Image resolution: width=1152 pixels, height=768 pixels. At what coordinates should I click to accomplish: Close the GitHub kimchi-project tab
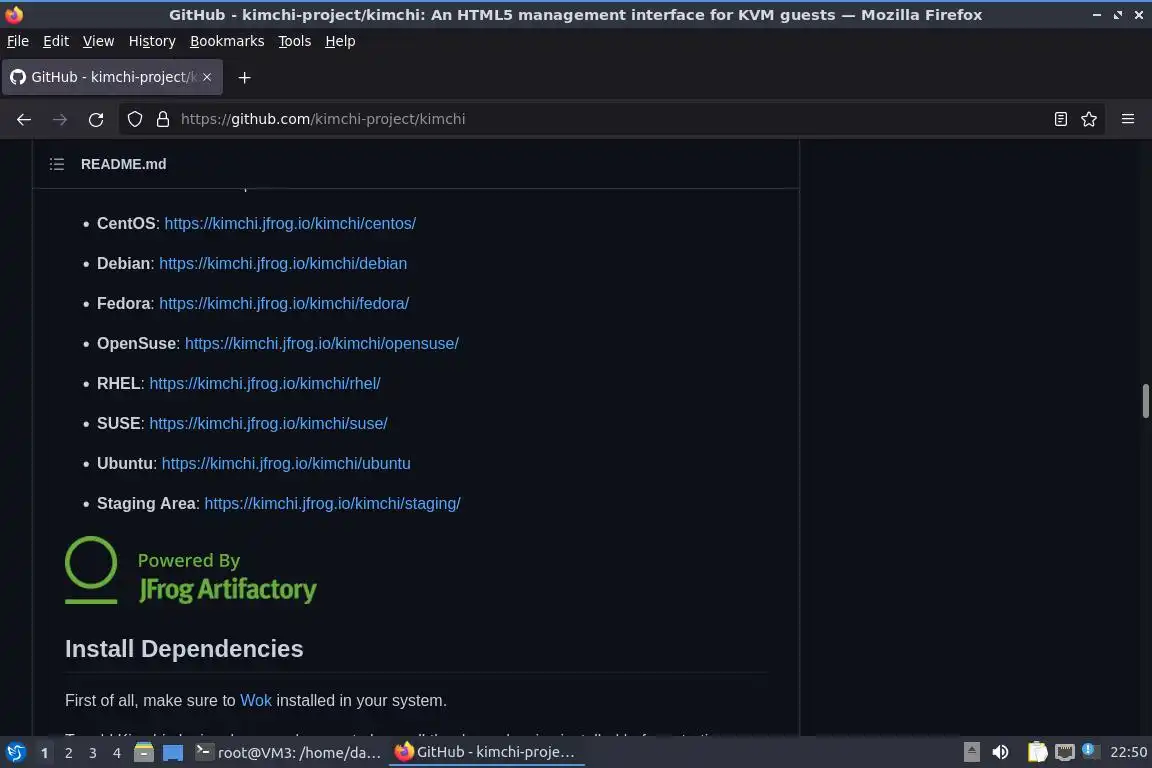click(x=207, y=77)
